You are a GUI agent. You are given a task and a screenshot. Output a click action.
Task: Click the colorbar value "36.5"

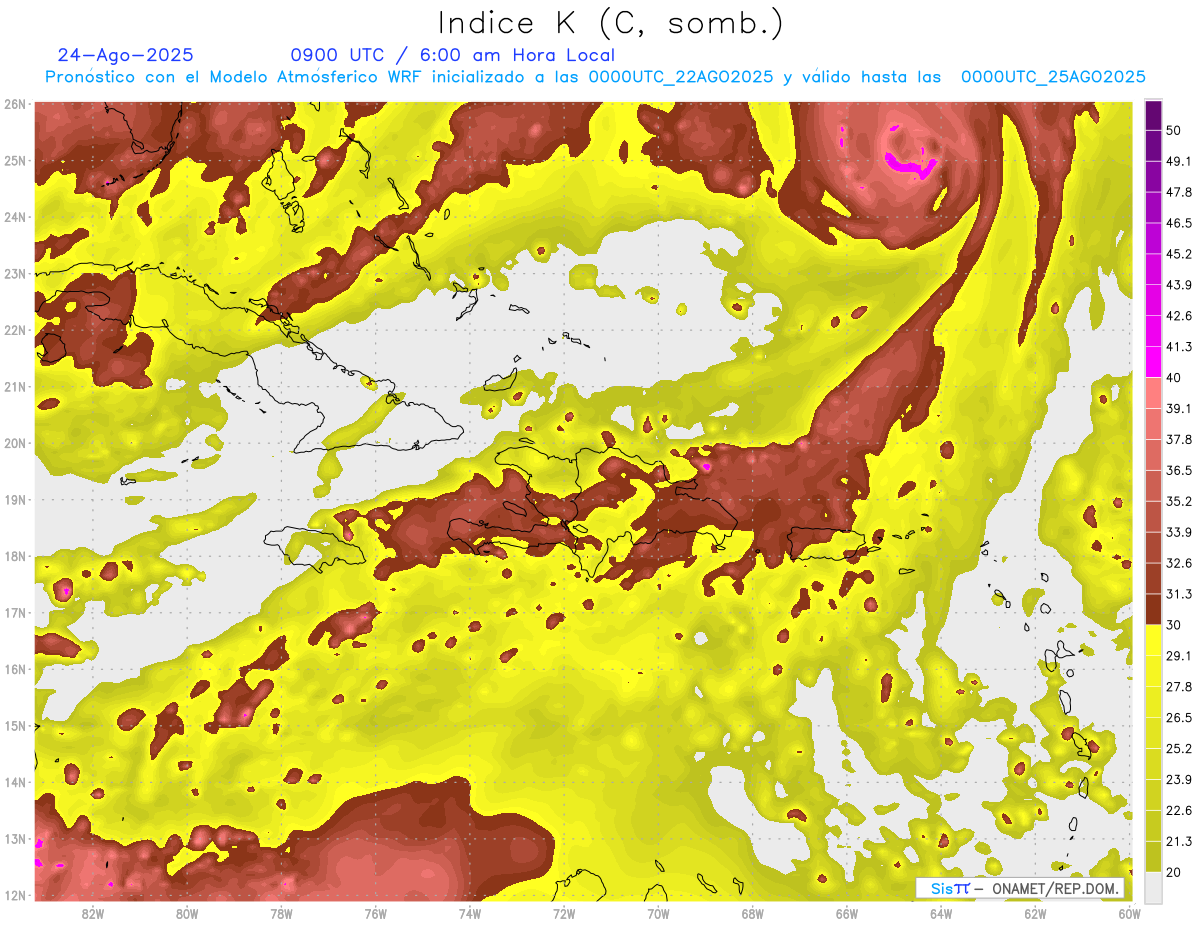[x=1179, y=470]
